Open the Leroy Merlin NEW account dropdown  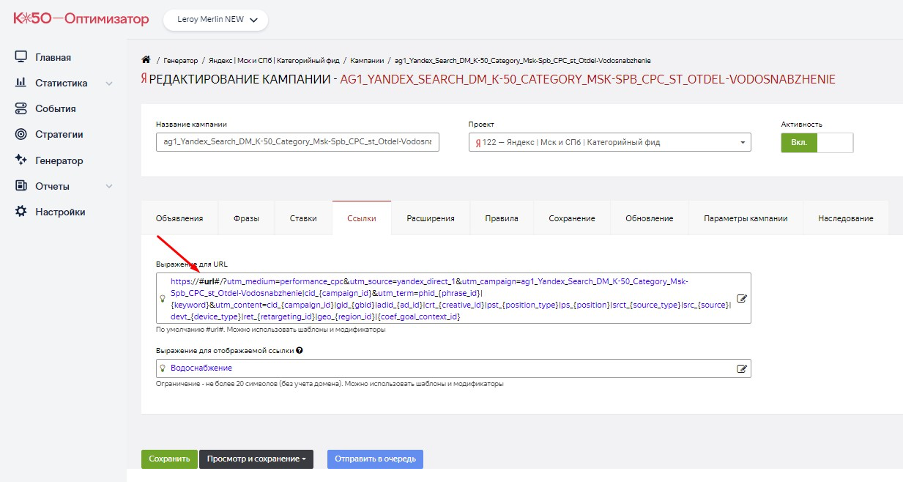point(216,20)
